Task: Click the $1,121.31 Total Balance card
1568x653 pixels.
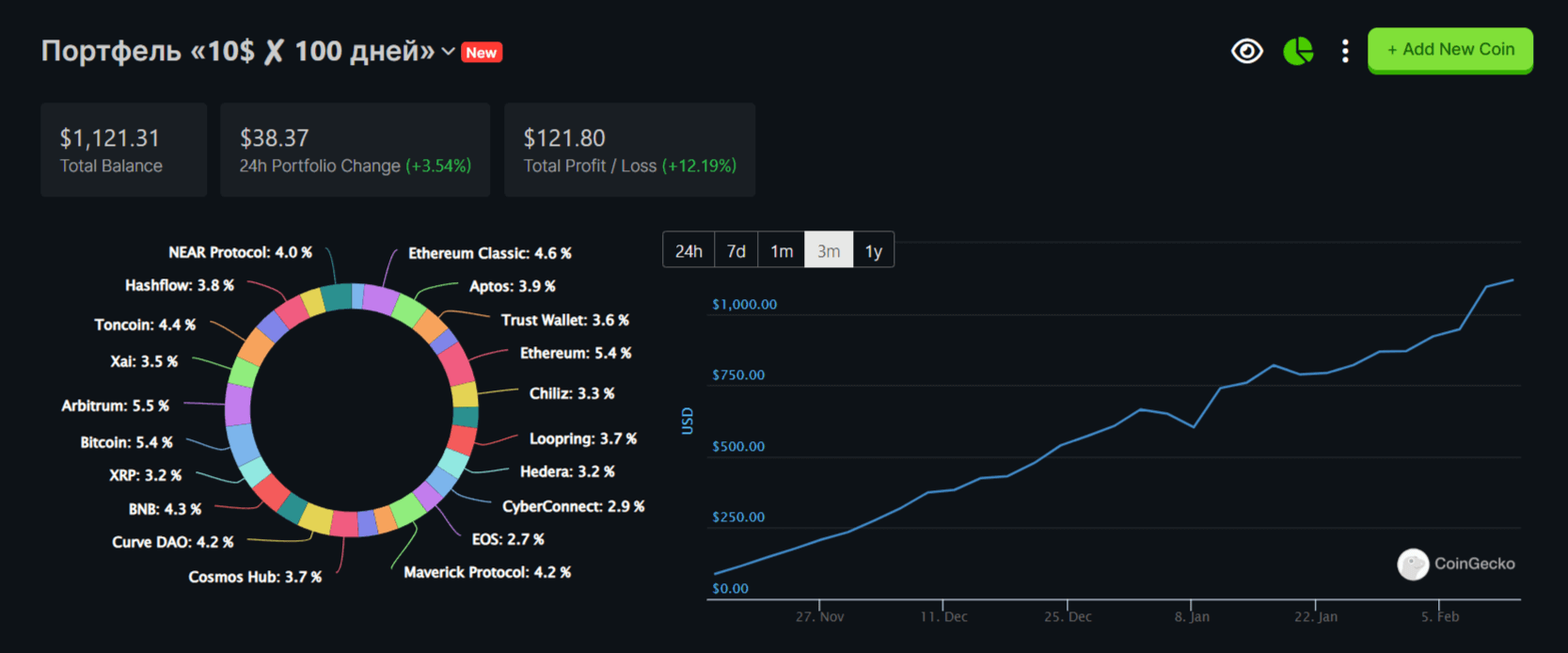Action: [123, 150]
